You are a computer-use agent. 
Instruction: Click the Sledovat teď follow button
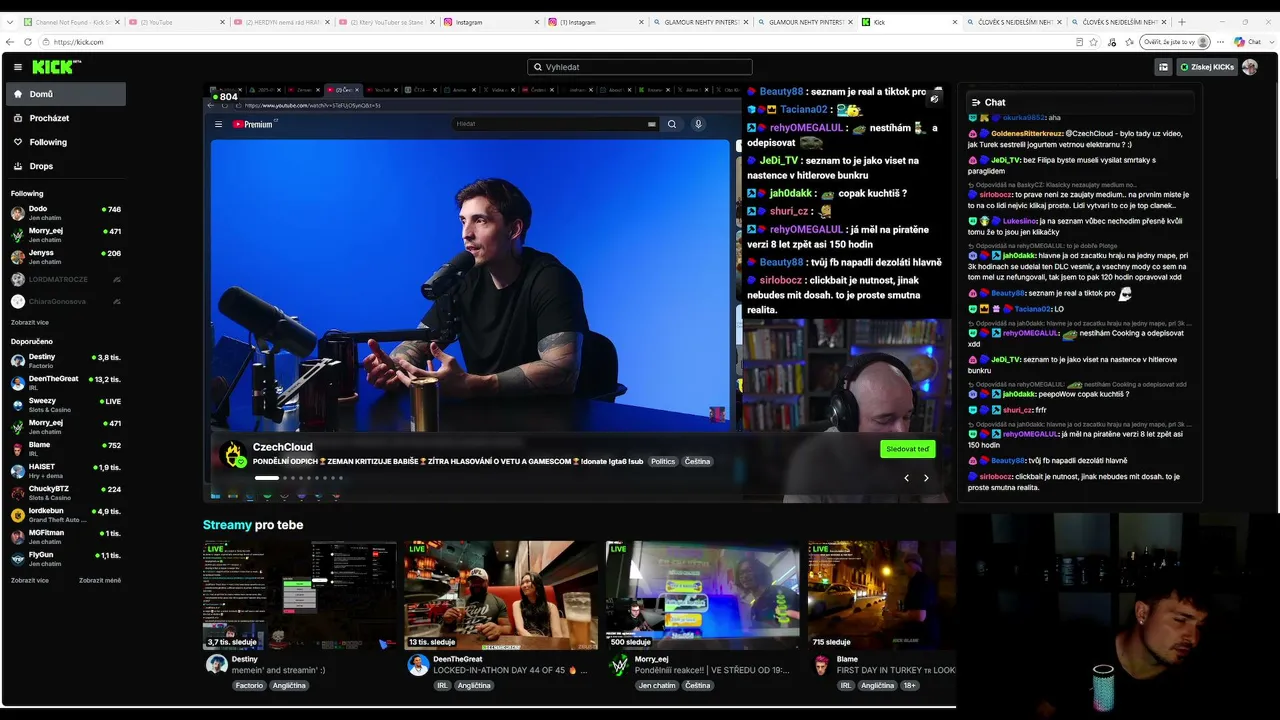(x=908, y=449)
